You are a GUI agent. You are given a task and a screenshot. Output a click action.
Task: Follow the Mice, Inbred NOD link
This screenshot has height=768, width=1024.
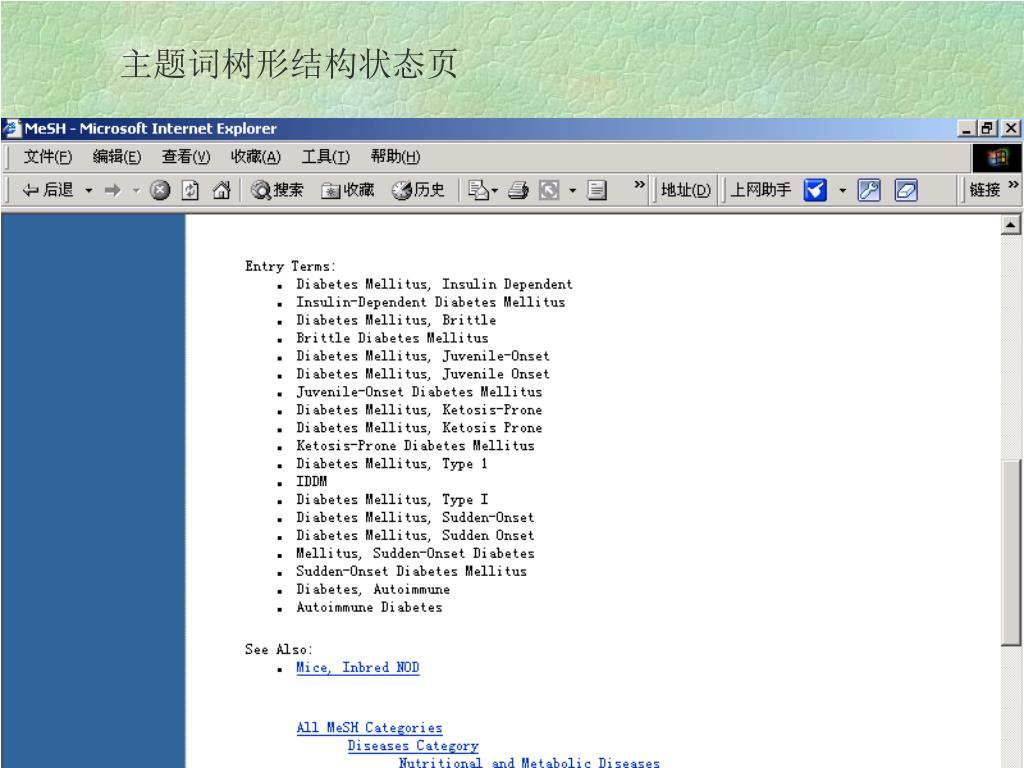[357, 667]
